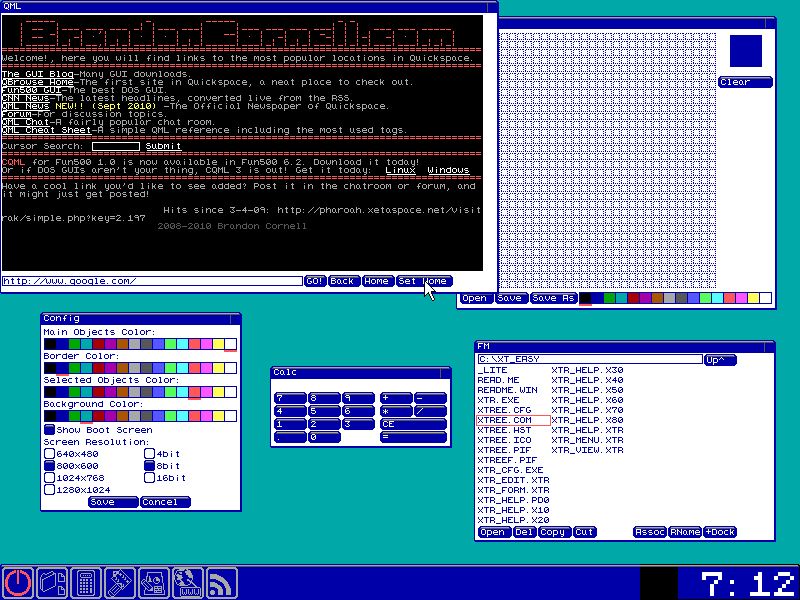Save the Config window settings
Viewport: 800px width, 600px height.
point(111,502)
